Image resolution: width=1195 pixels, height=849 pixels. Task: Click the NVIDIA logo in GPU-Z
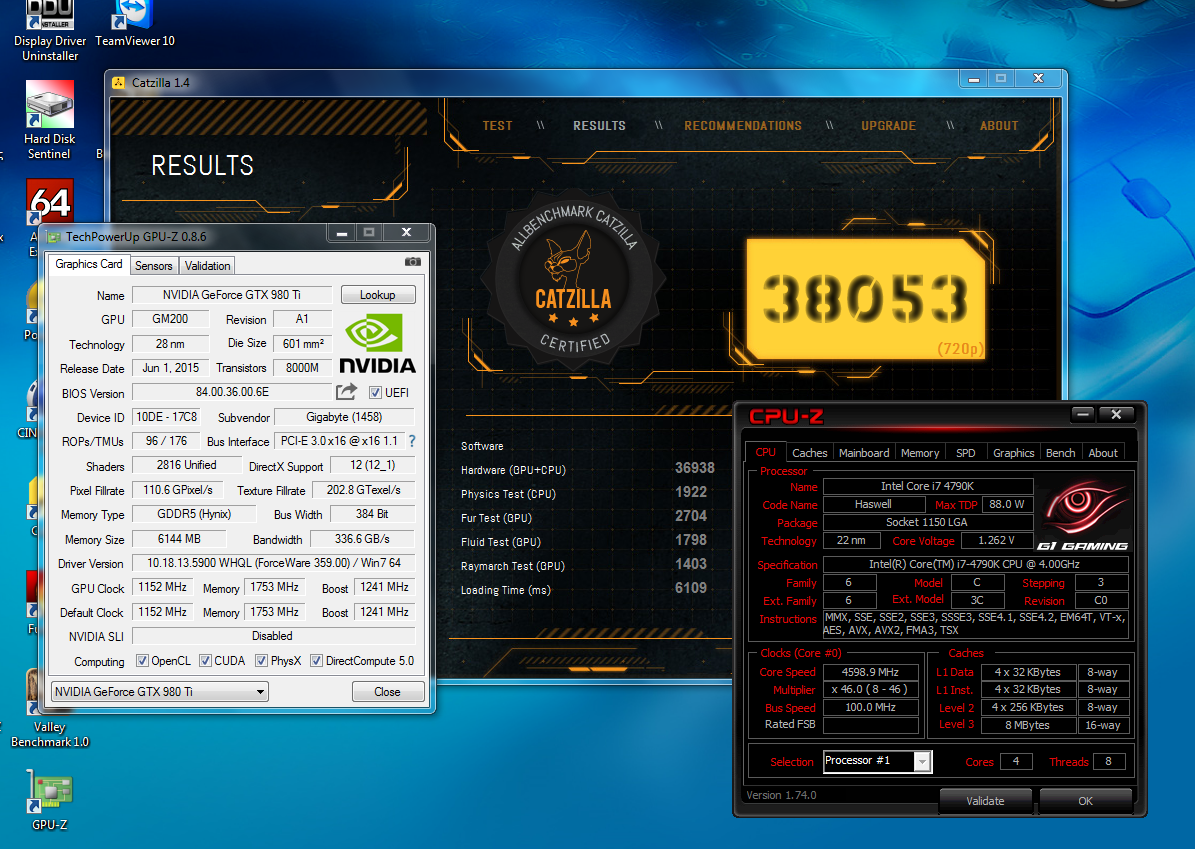coord(377,344)
